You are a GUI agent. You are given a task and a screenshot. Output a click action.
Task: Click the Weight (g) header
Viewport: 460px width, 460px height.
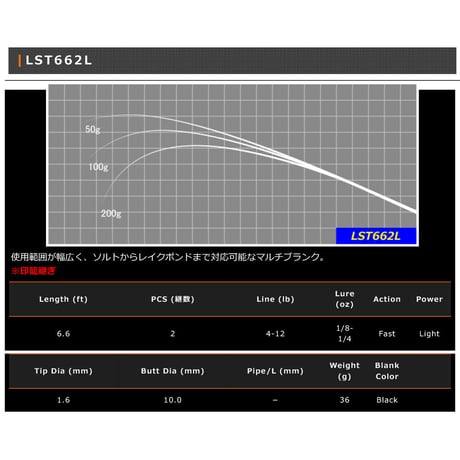(x=345, y=371)
